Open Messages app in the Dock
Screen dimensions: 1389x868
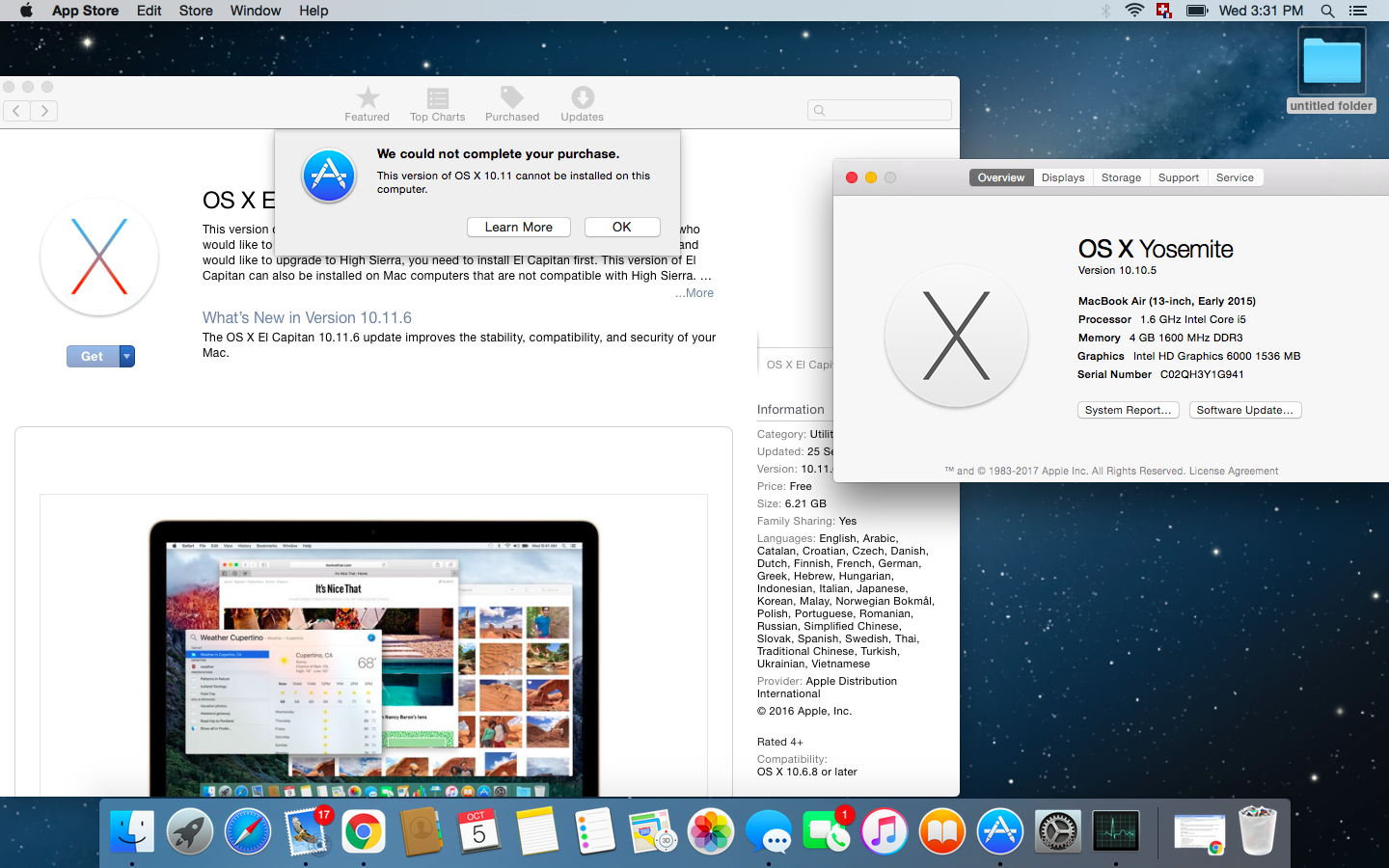click(x=769, y=831)
